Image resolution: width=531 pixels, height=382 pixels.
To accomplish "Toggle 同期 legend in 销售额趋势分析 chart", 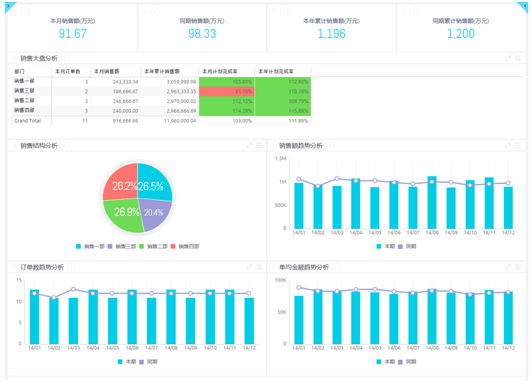I will coord(407,246).
